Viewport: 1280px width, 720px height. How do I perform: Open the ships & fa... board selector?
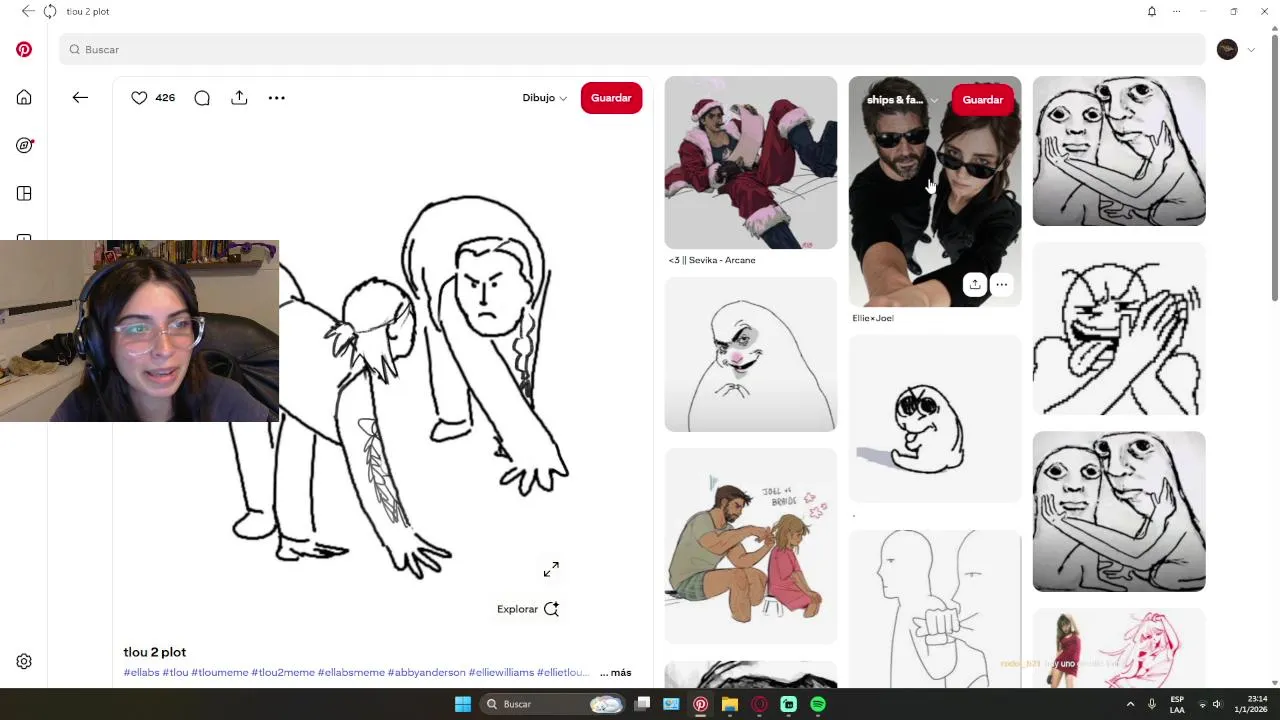pos(902,100)
